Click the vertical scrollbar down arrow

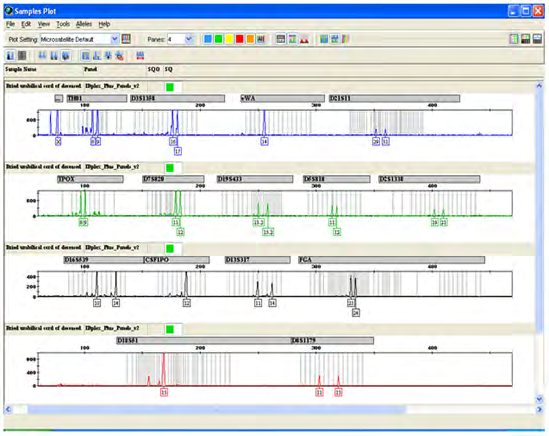(539, 399)
